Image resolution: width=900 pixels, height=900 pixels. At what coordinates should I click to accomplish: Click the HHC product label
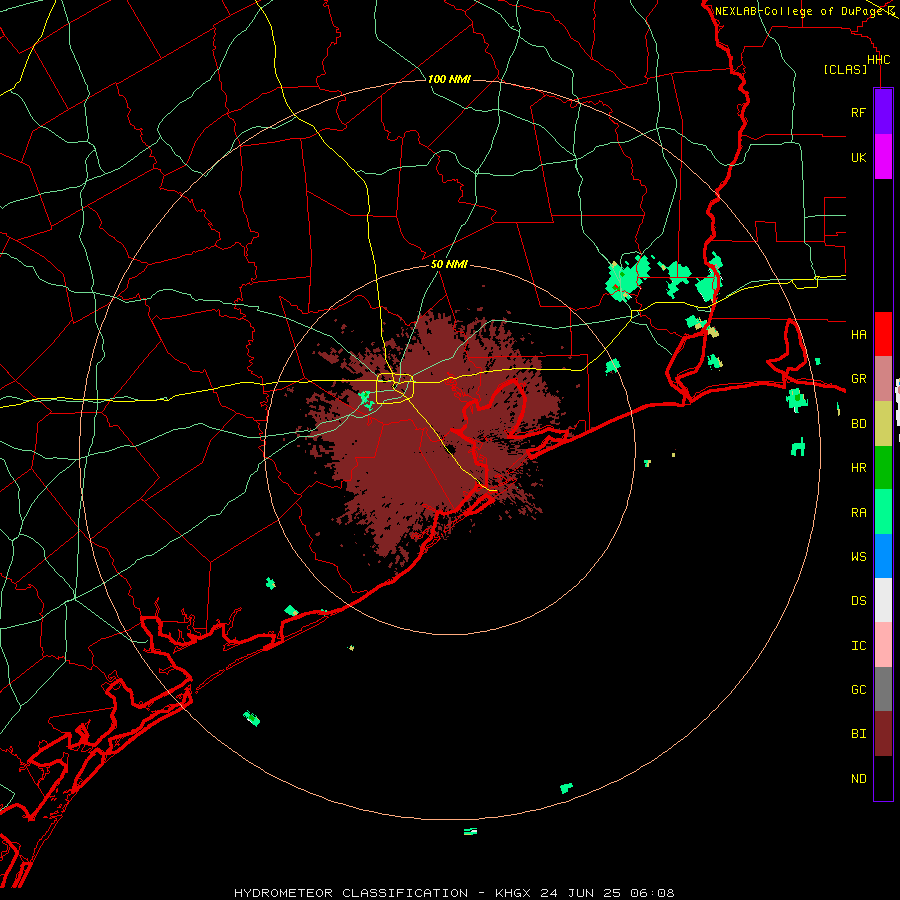pyautogui.click(x=878, y=60)
